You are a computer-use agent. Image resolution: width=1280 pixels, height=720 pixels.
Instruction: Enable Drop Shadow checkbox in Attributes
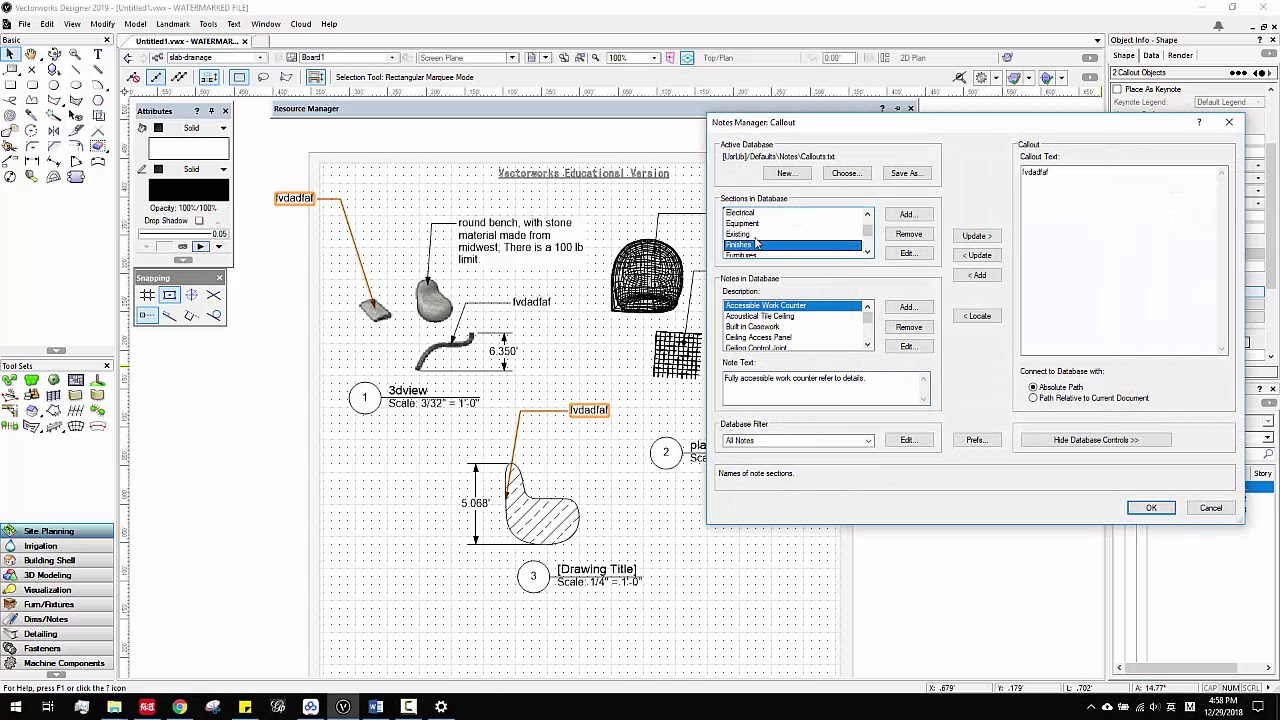click(x=199, y=221)
